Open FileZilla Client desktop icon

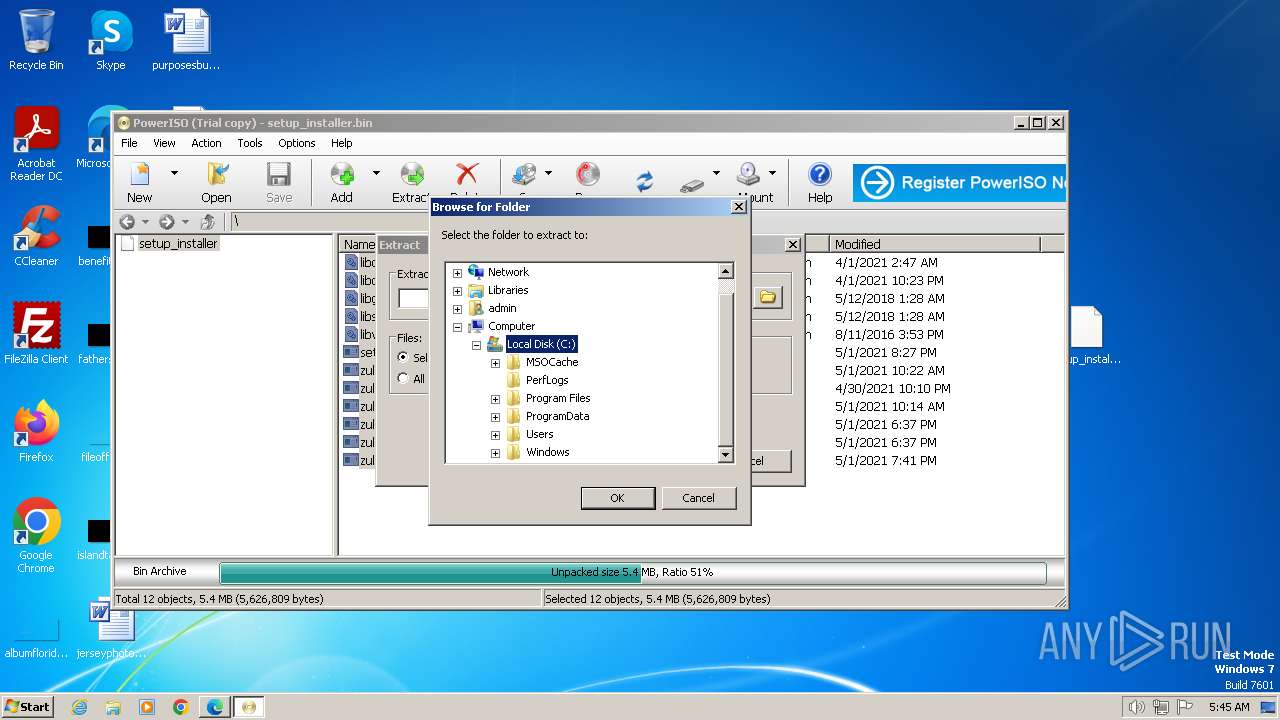(x=36, y=333)
